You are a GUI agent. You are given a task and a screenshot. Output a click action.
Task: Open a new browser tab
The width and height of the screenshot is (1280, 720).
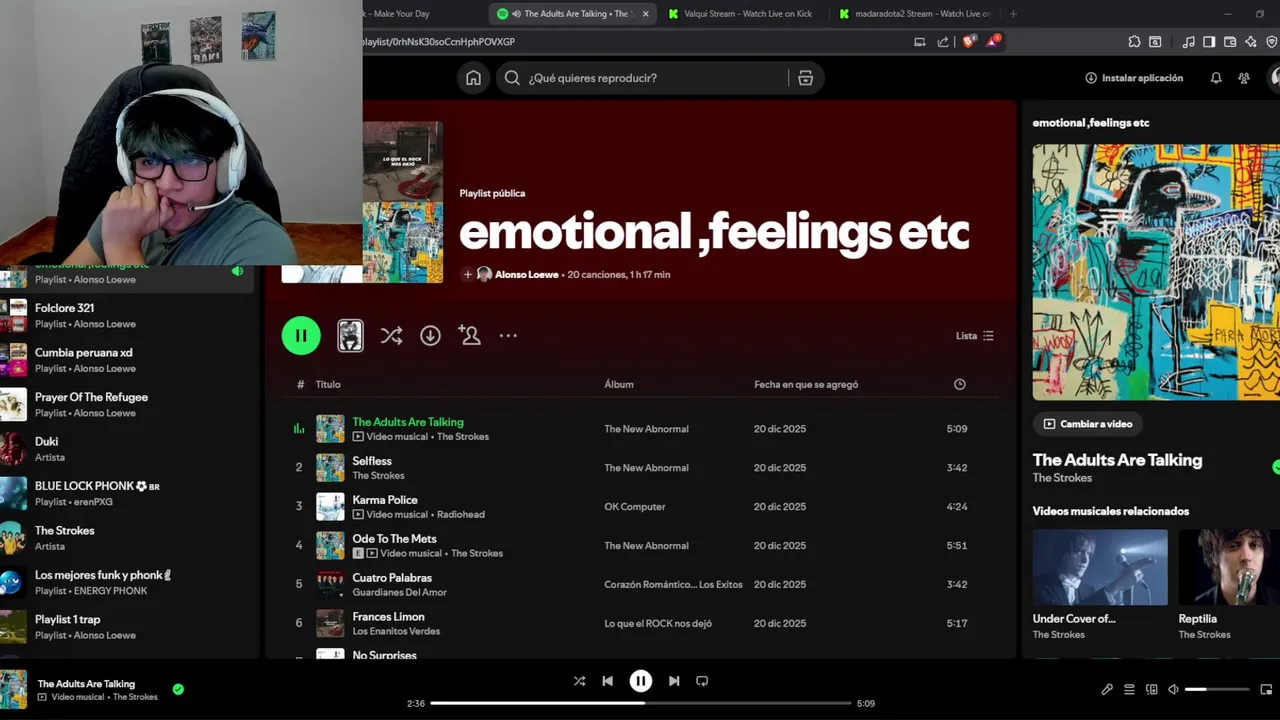[x=1013, y=14]
